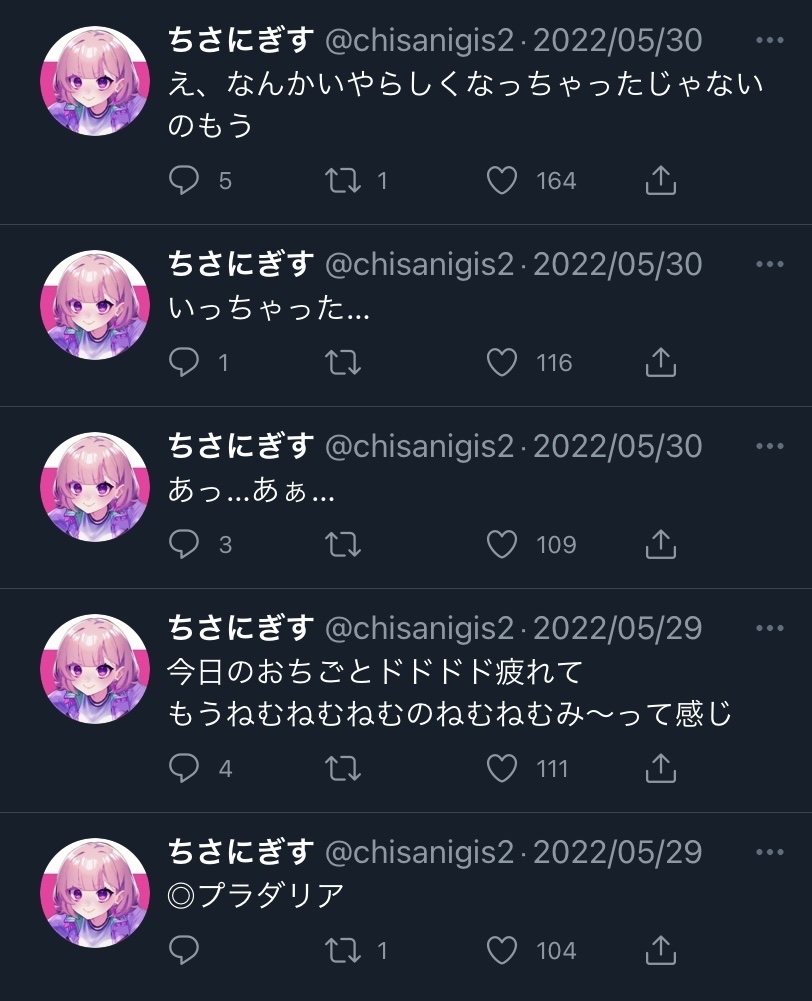
Task: Reply to the tweet with 164 likes
Action: [184, 181]
